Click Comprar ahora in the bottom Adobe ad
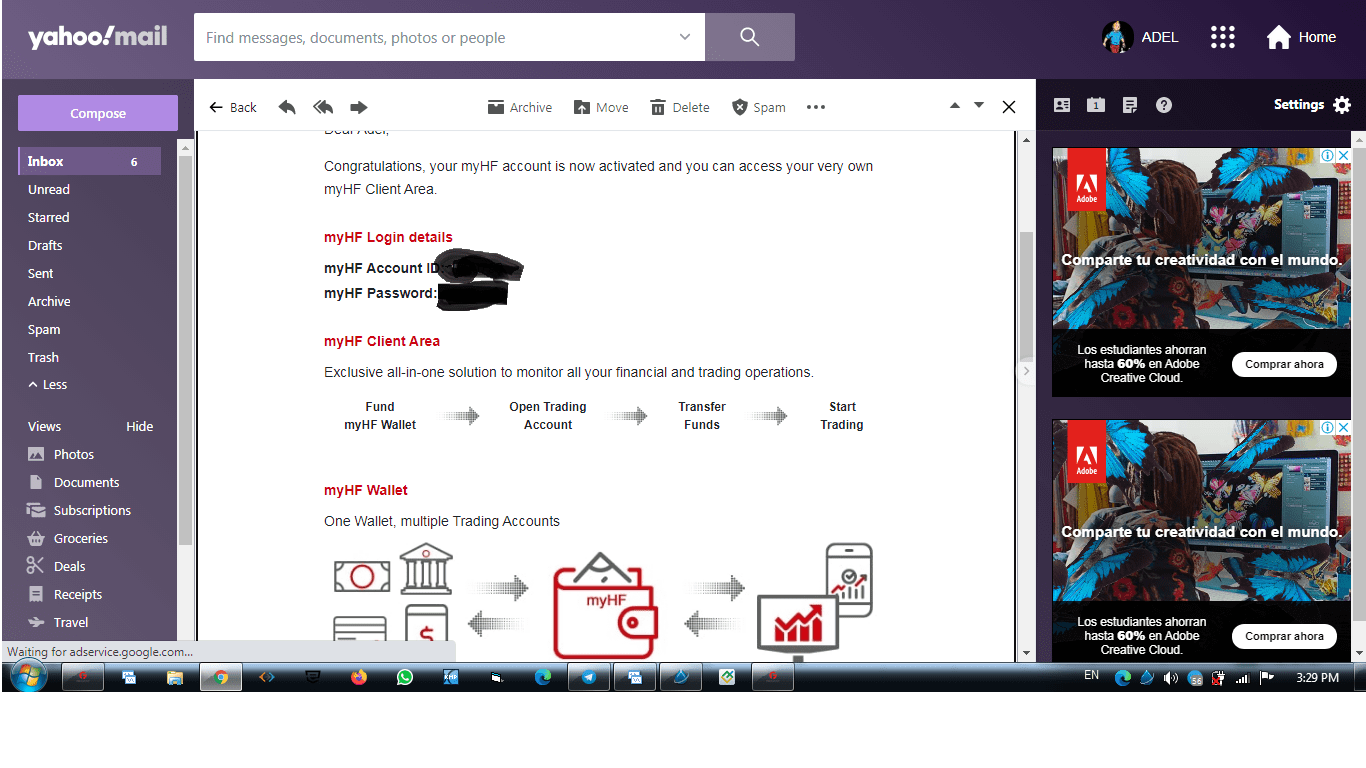This screenshot has width=1366, height=768. pos(1284,636)
